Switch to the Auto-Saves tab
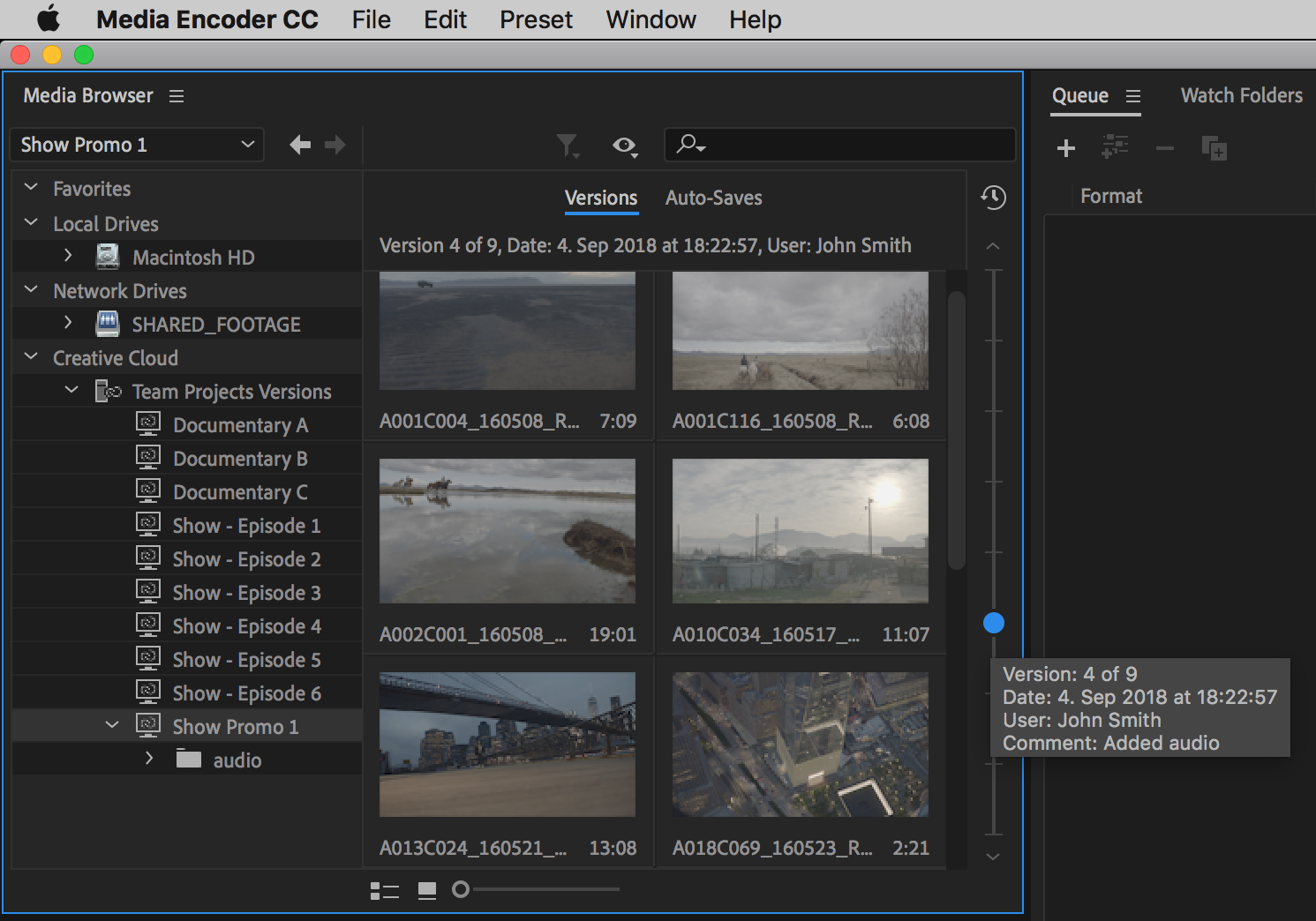1316x921 pixels. 713,198
